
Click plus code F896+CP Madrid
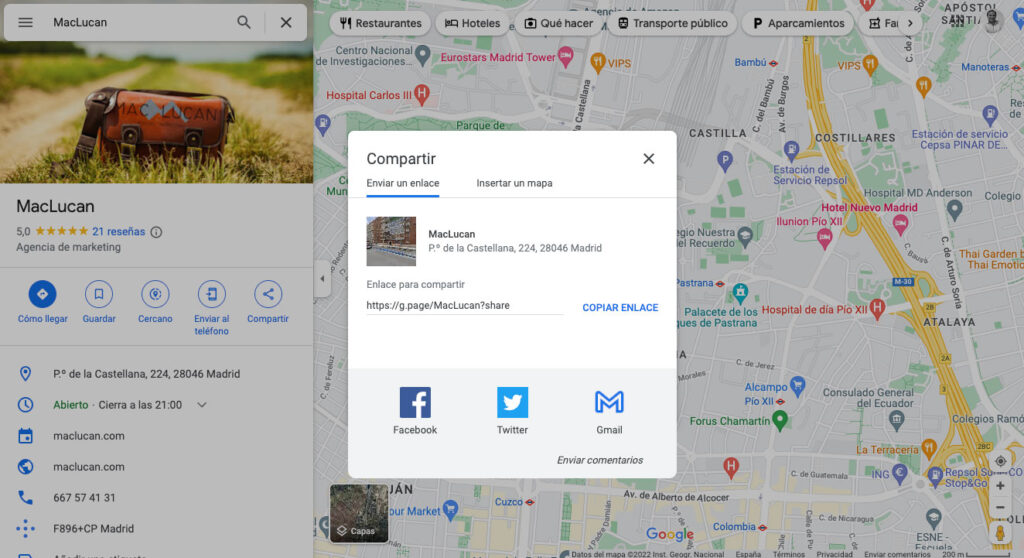[93, 529]
